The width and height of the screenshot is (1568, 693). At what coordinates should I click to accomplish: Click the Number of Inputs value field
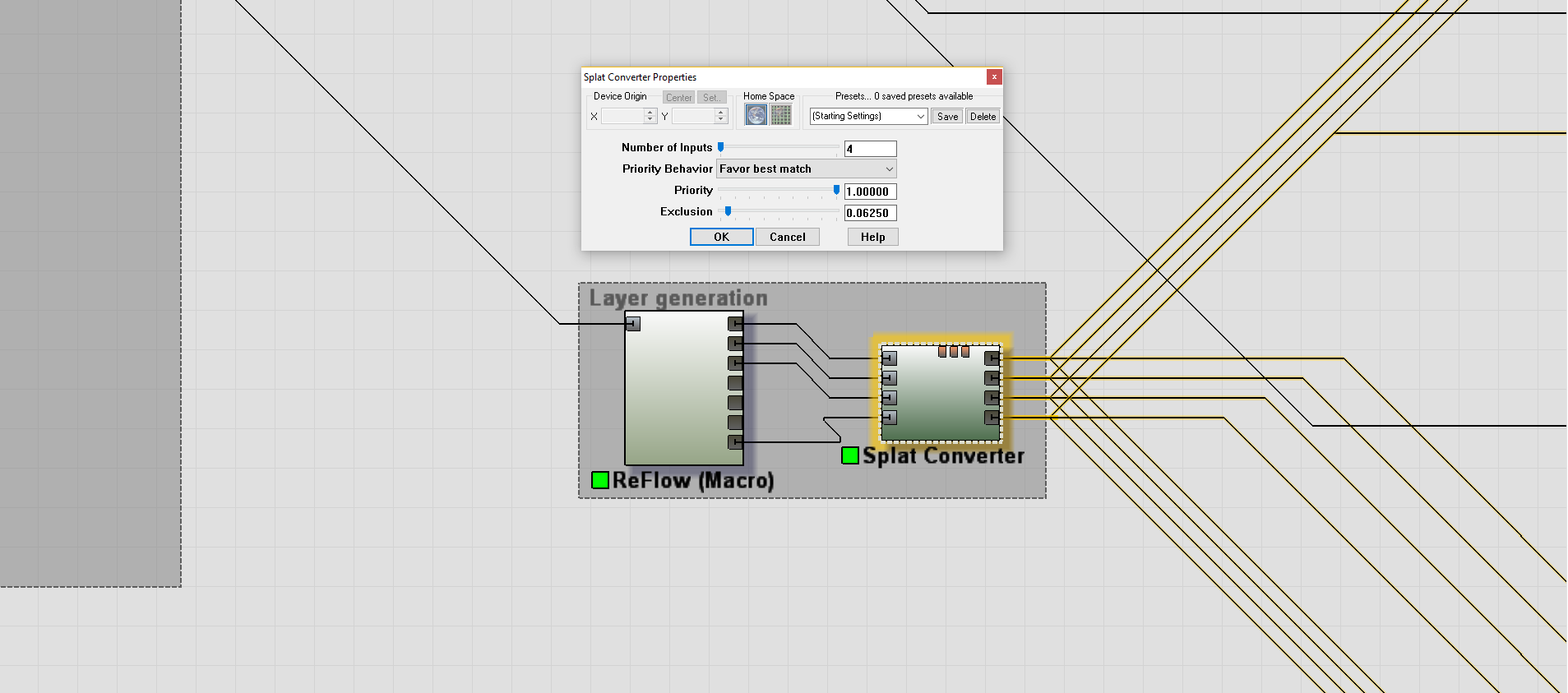click(x=870, y=149)
